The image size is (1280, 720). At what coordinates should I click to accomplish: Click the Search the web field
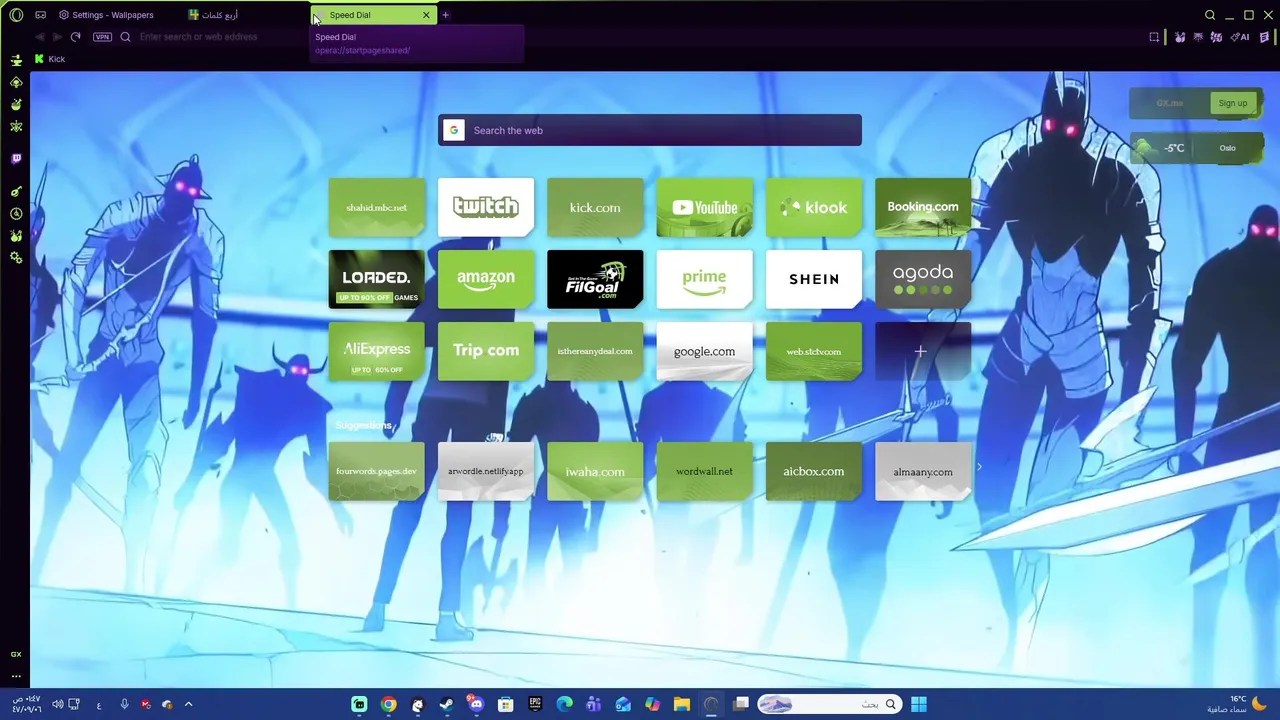coord(650,130)
